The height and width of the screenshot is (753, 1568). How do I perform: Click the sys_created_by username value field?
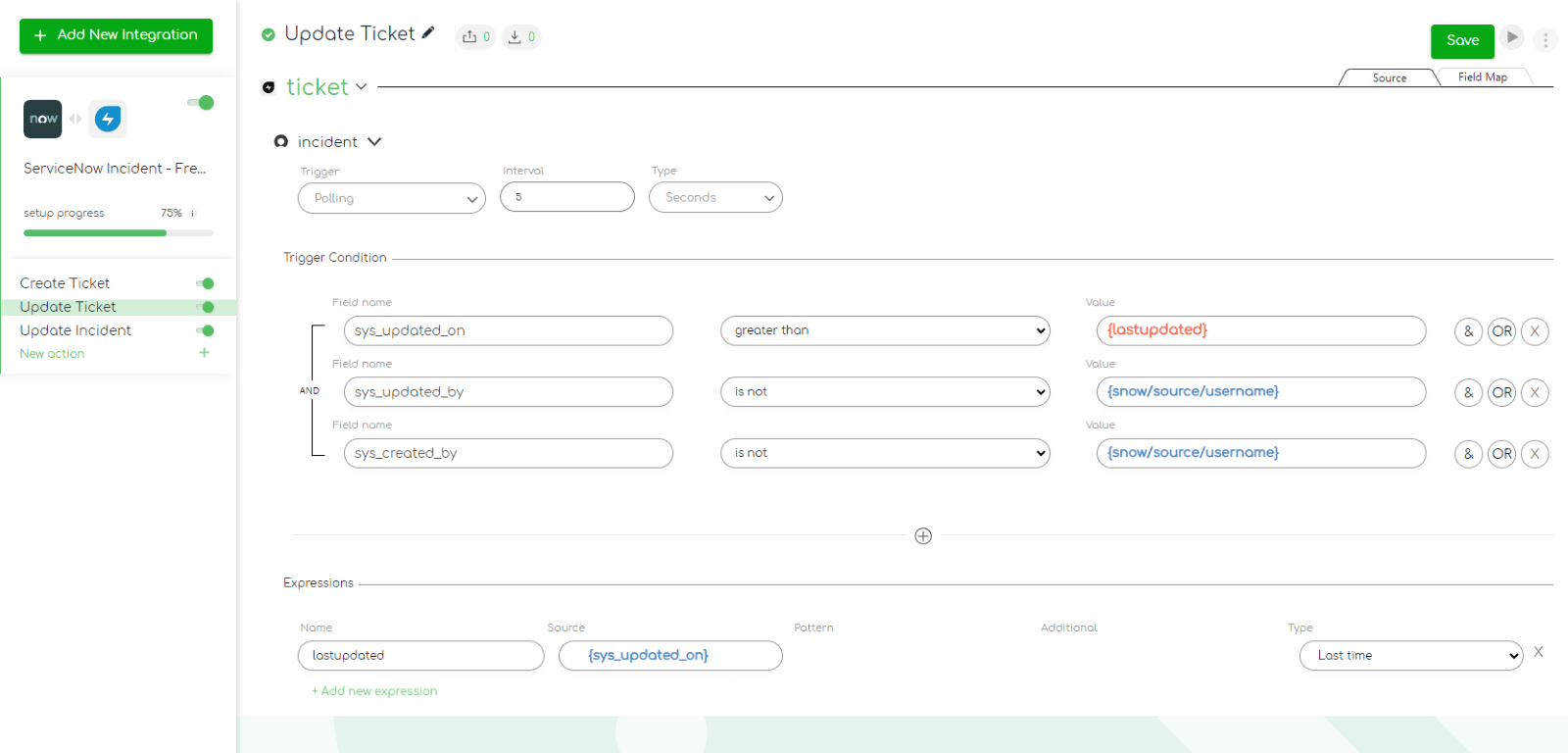pyautogui.click(x=1261, y=453)
